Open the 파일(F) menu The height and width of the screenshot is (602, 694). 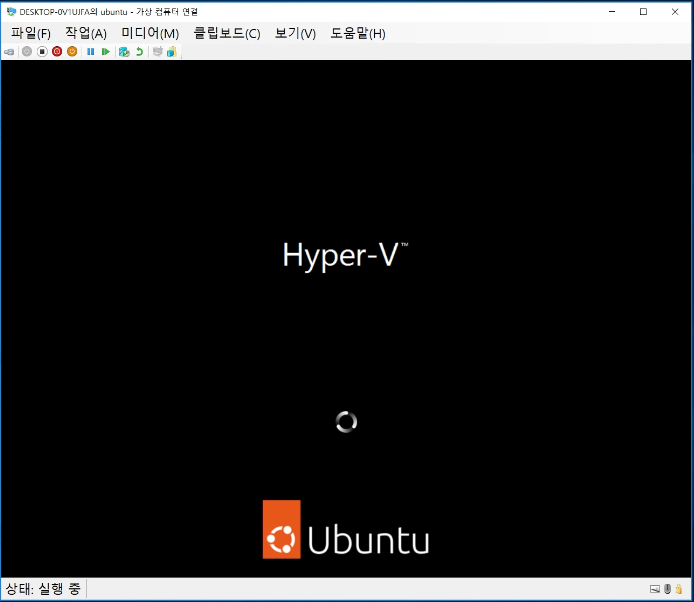(31, 33)
